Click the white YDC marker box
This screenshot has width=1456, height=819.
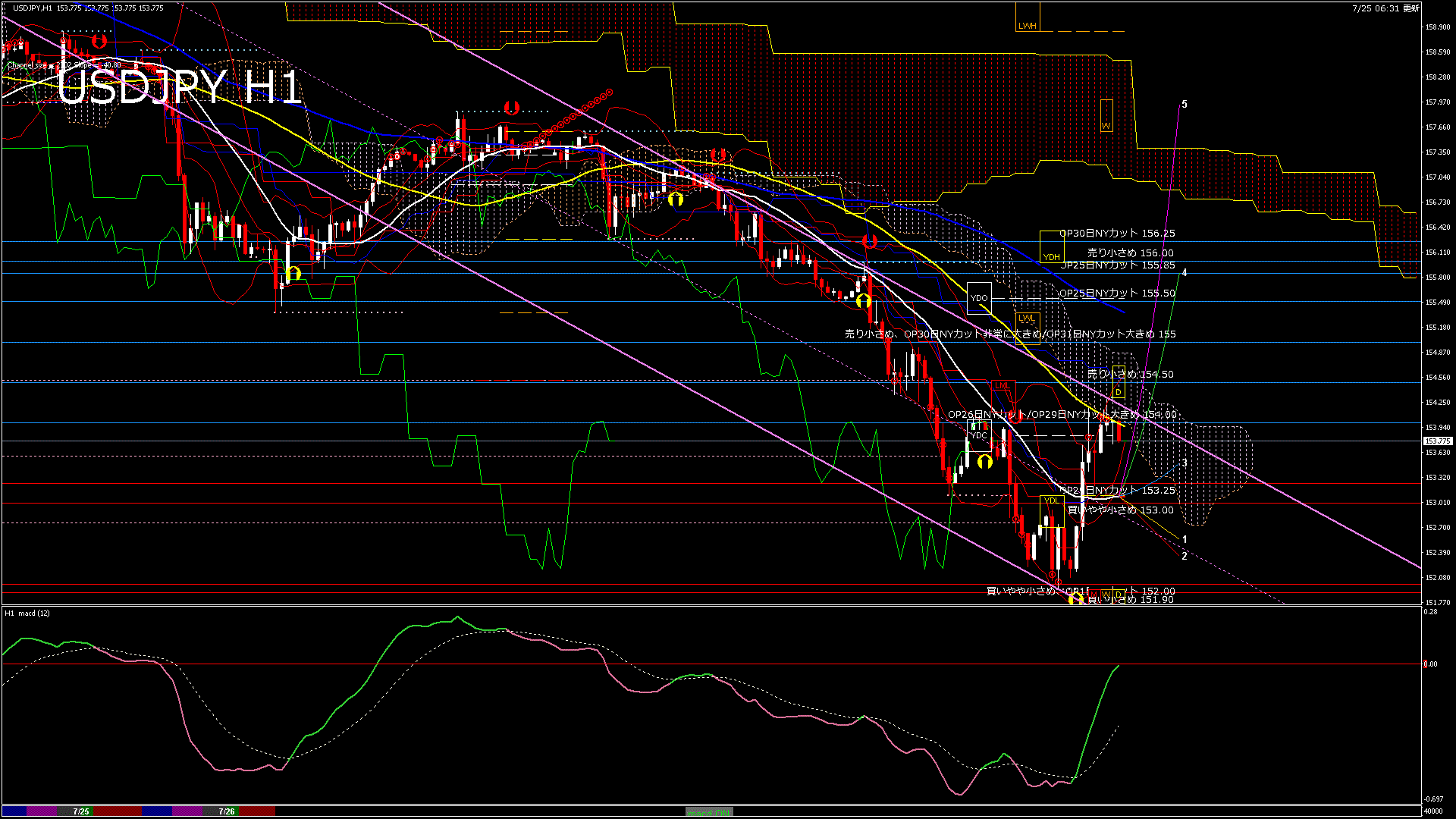978,435
